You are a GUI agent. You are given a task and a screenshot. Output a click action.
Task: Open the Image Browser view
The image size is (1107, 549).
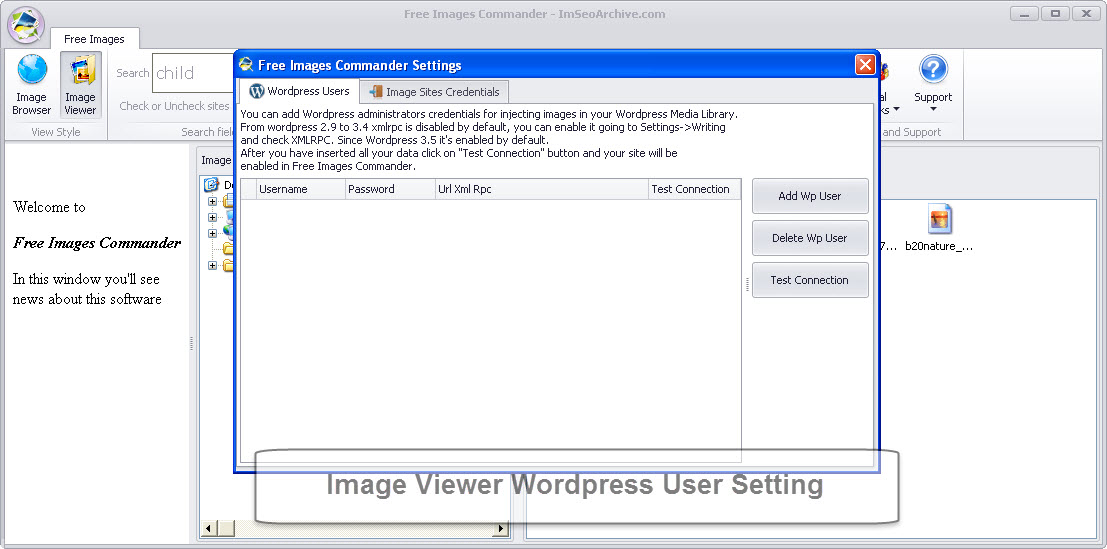pyautogui.click(x=31, y=84)
